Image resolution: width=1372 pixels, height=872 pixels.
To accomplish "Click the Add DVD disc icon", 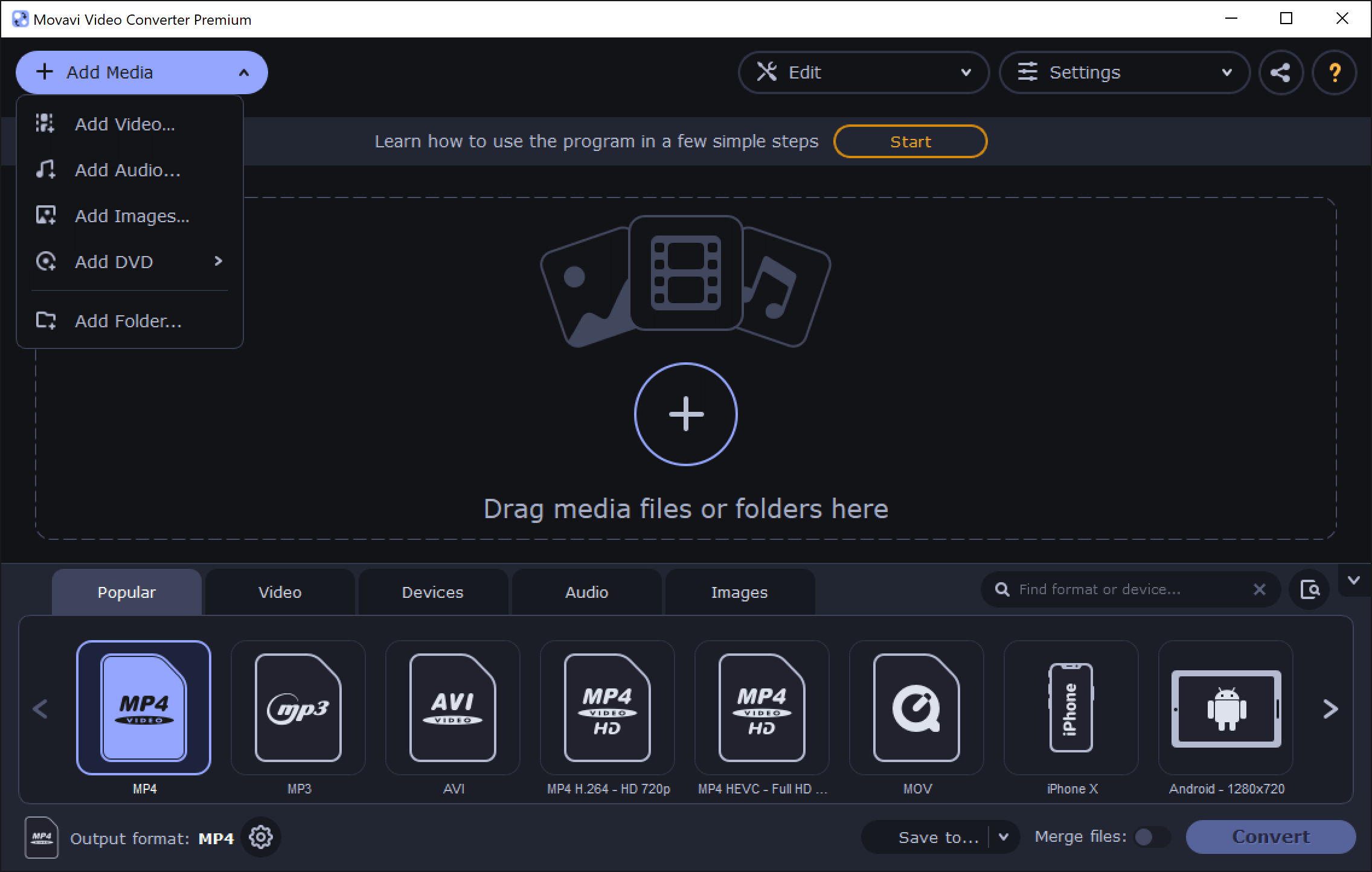I will [x=45, y=261].
